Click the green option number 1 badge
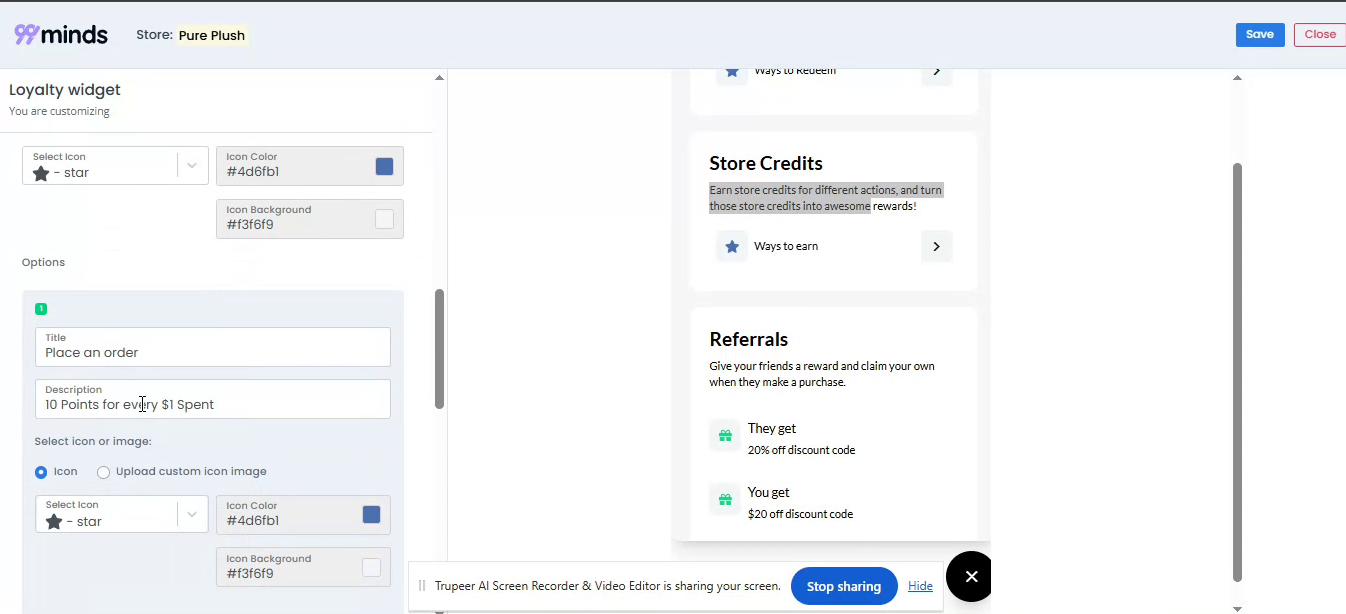 pyautogui.click(x=41, y=309)
